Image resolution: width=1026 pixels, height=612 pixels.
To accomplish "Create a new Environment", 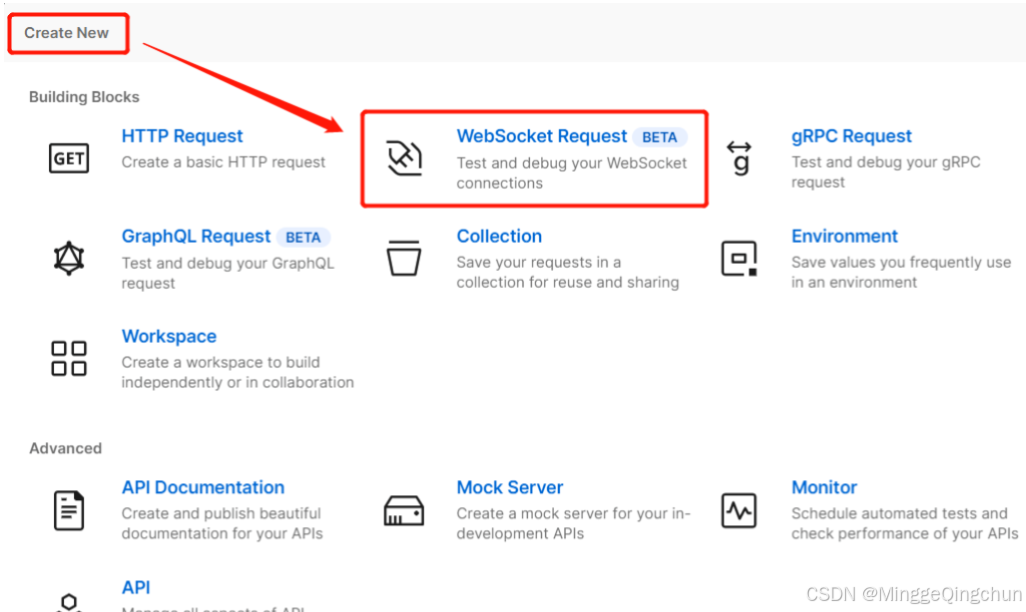I will (845, 236).
